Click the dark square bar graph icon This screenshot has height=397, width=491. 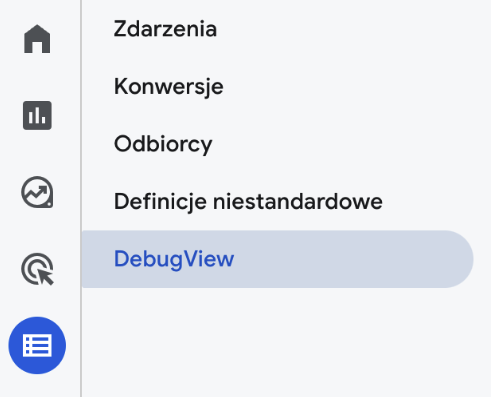(x=37, y=115)
